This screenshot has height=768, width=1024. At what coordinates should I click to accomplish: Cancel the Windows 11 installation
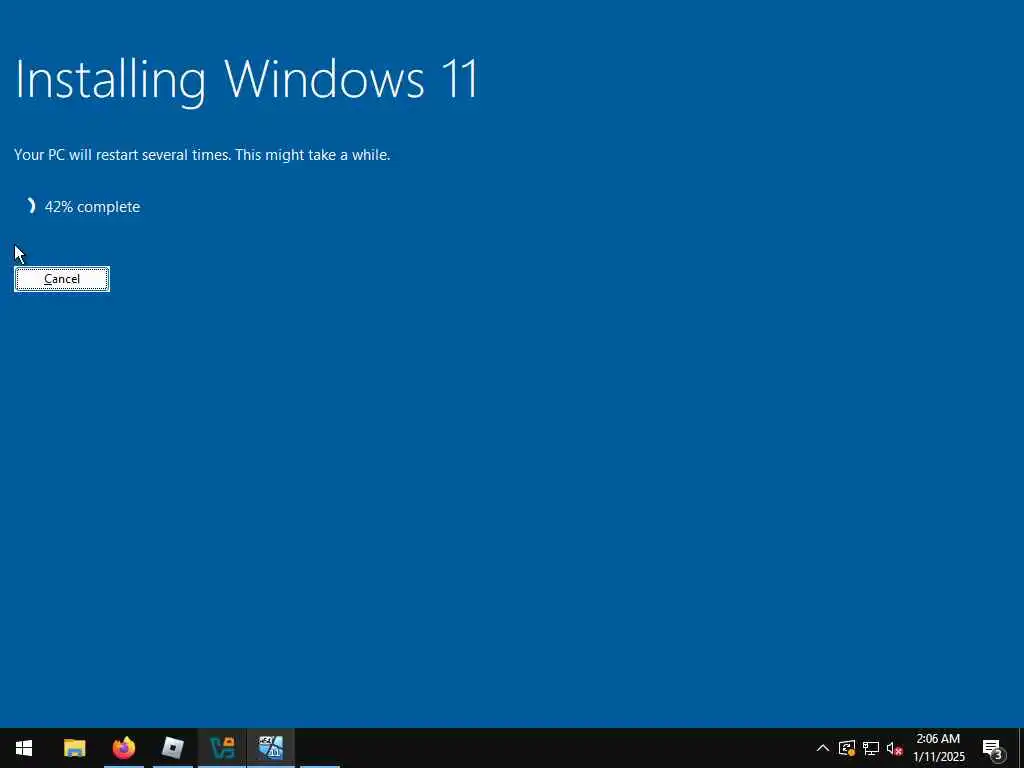pos(62,279)
